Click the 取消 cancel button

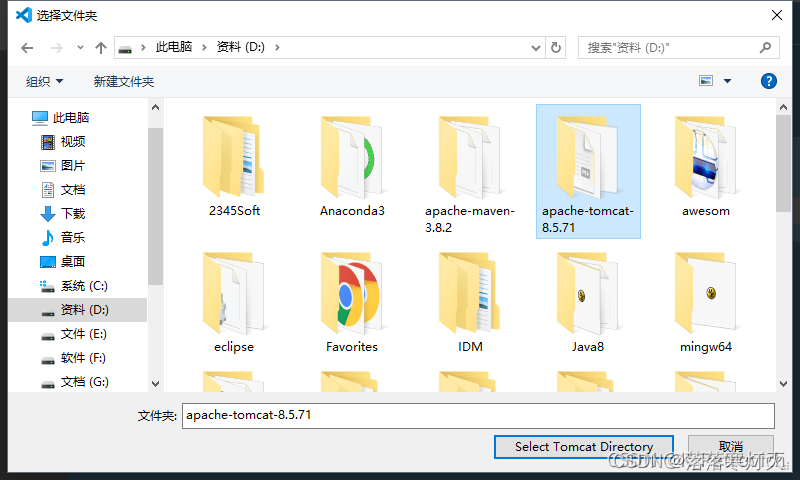pos(731,447)
